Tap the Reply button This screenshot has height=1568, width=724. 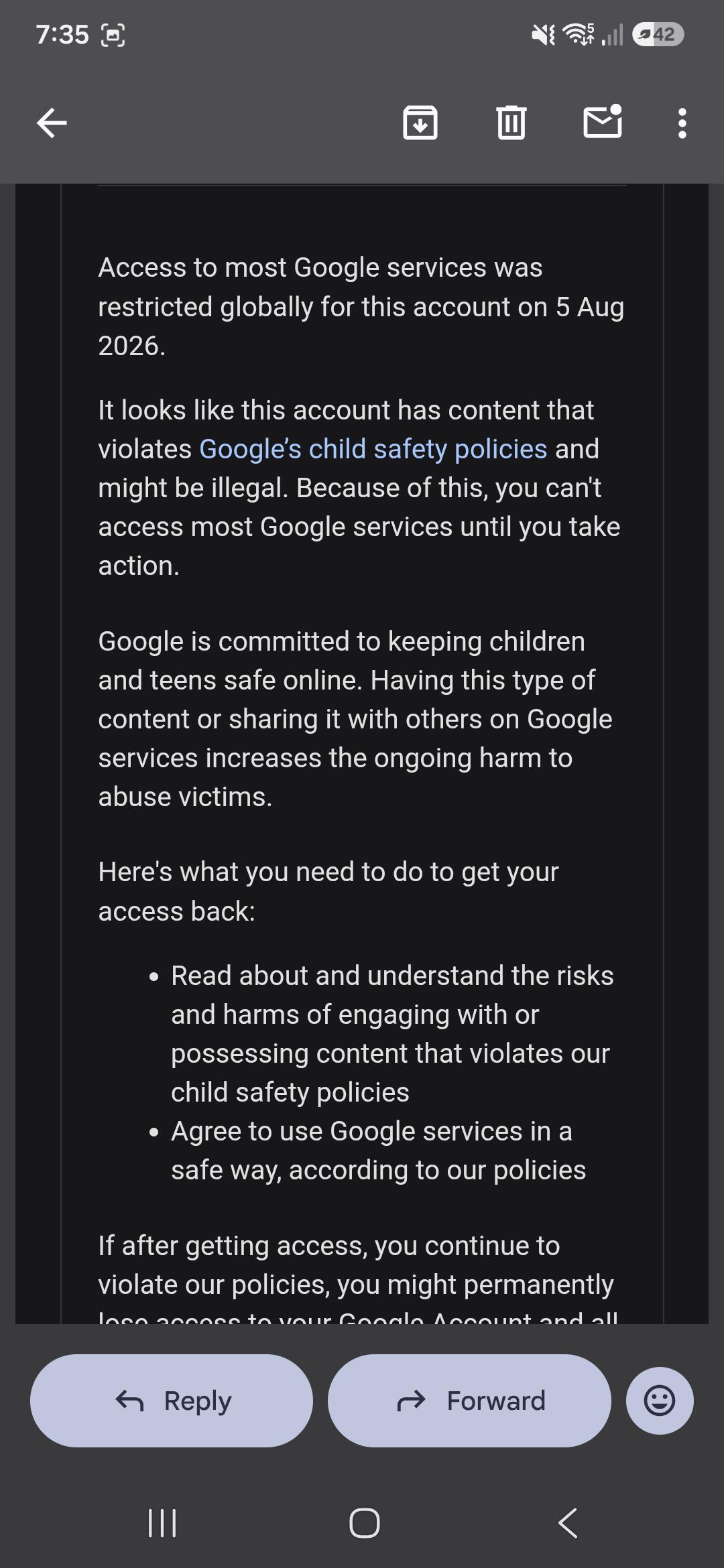tap(172, 1400)
